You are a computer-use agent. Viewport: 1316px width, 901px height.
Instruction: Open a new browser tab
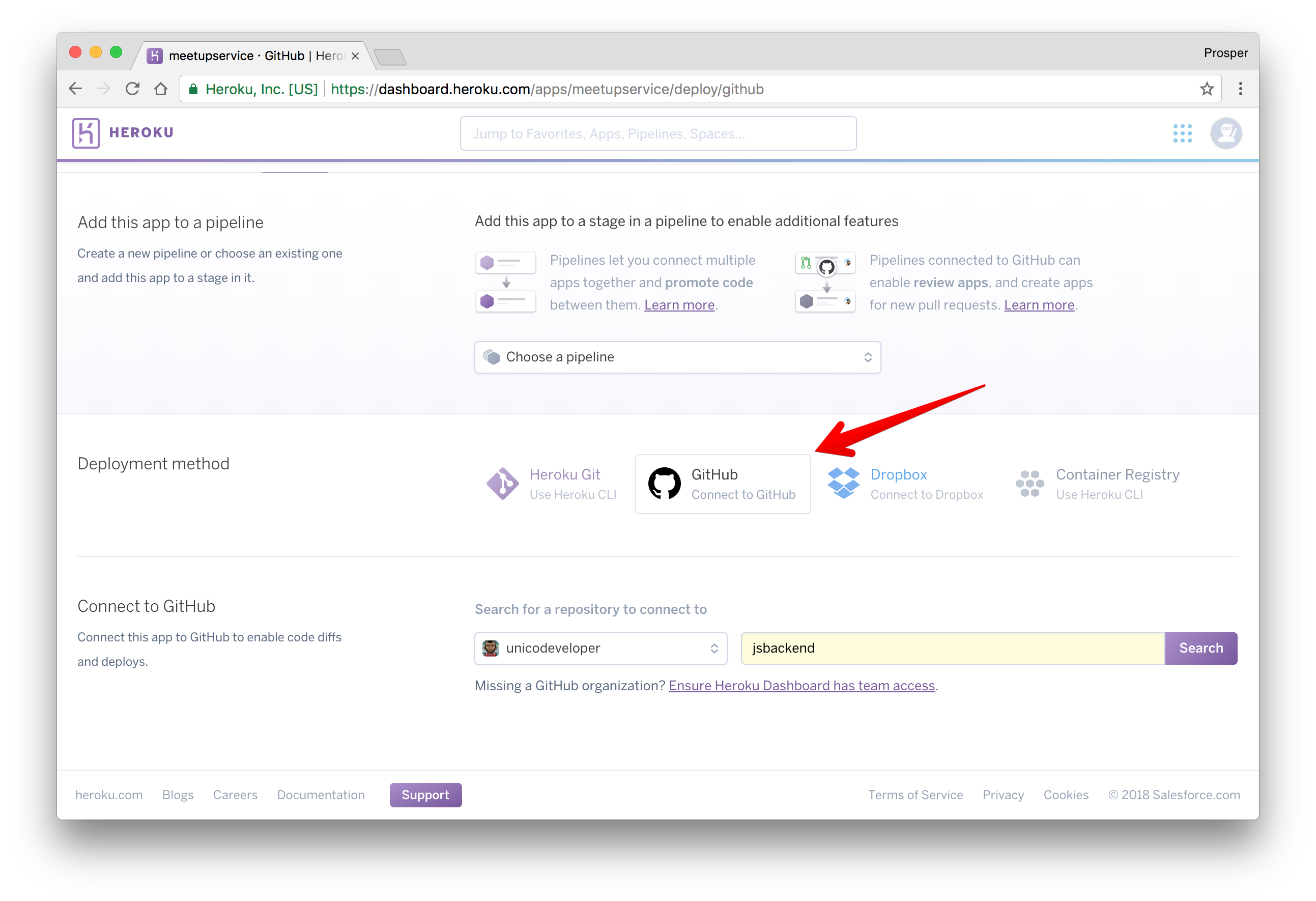point(390,57)
